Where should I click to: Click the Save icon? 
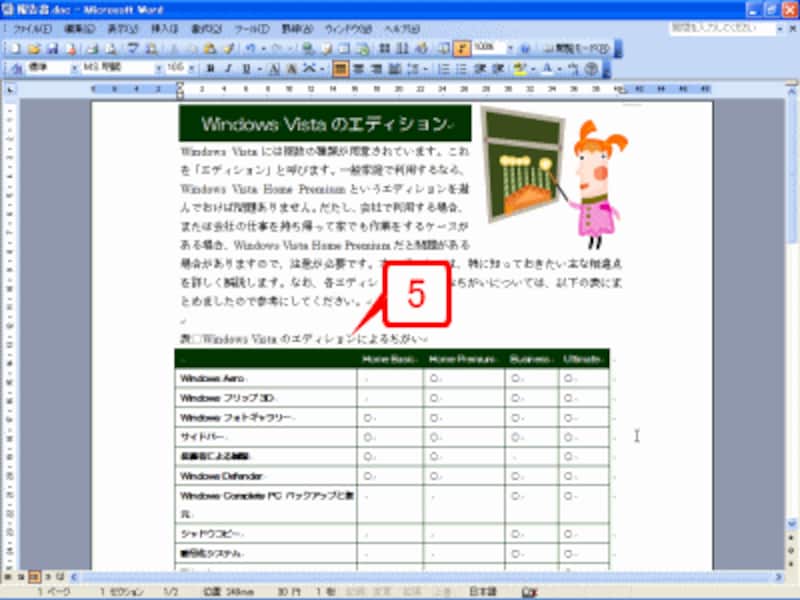pyautogui.click(x=53, y=47)
